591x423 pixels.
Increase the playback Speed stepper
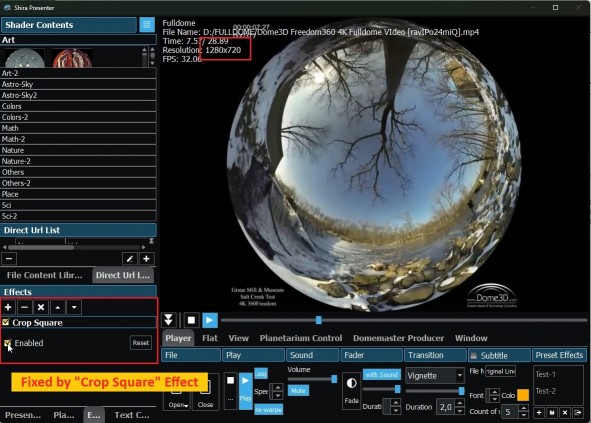tap(278, 388)
